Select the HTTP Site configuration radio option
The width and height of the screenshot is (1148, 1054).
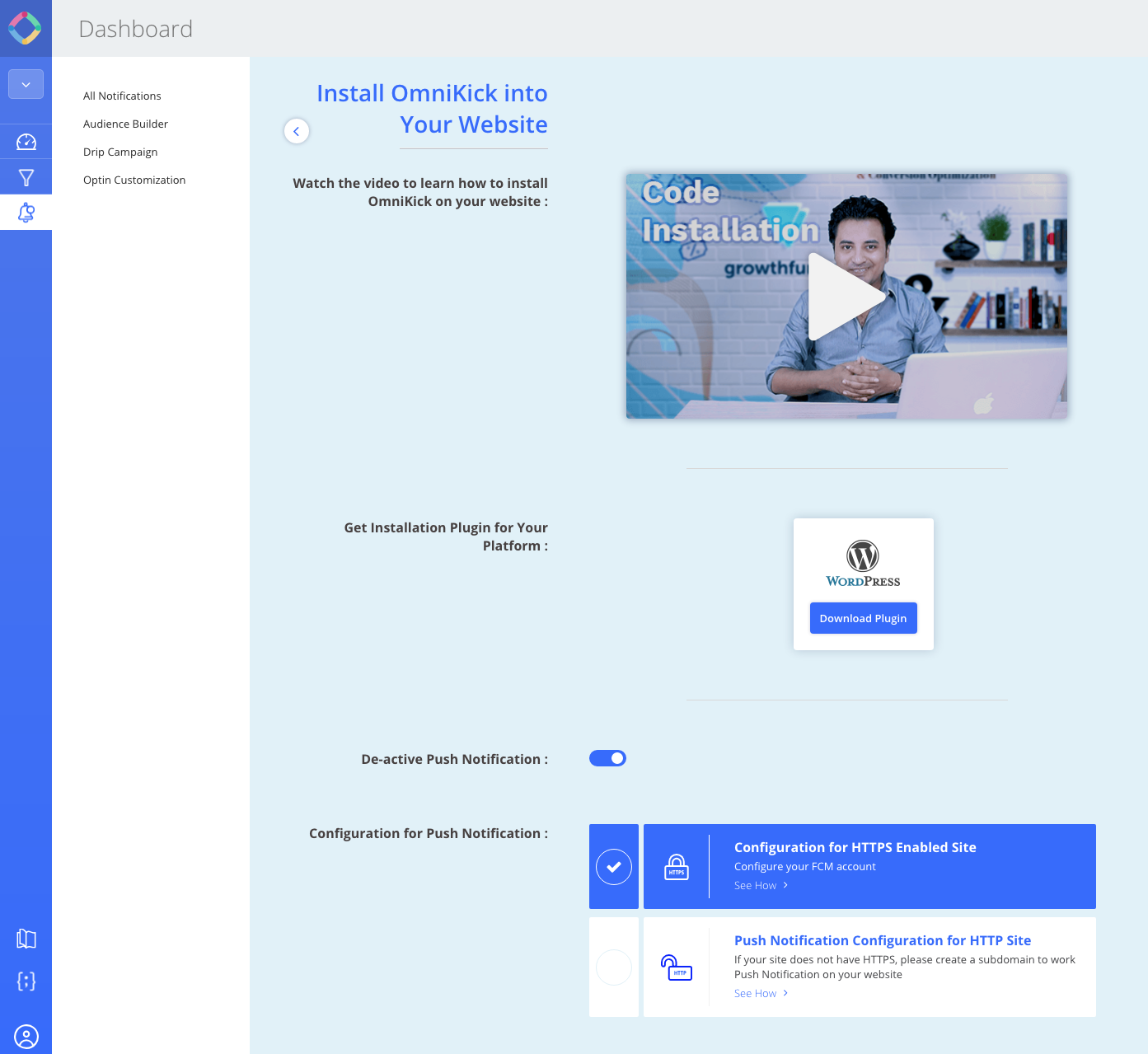pyautogui.click(x=614, y=967)
